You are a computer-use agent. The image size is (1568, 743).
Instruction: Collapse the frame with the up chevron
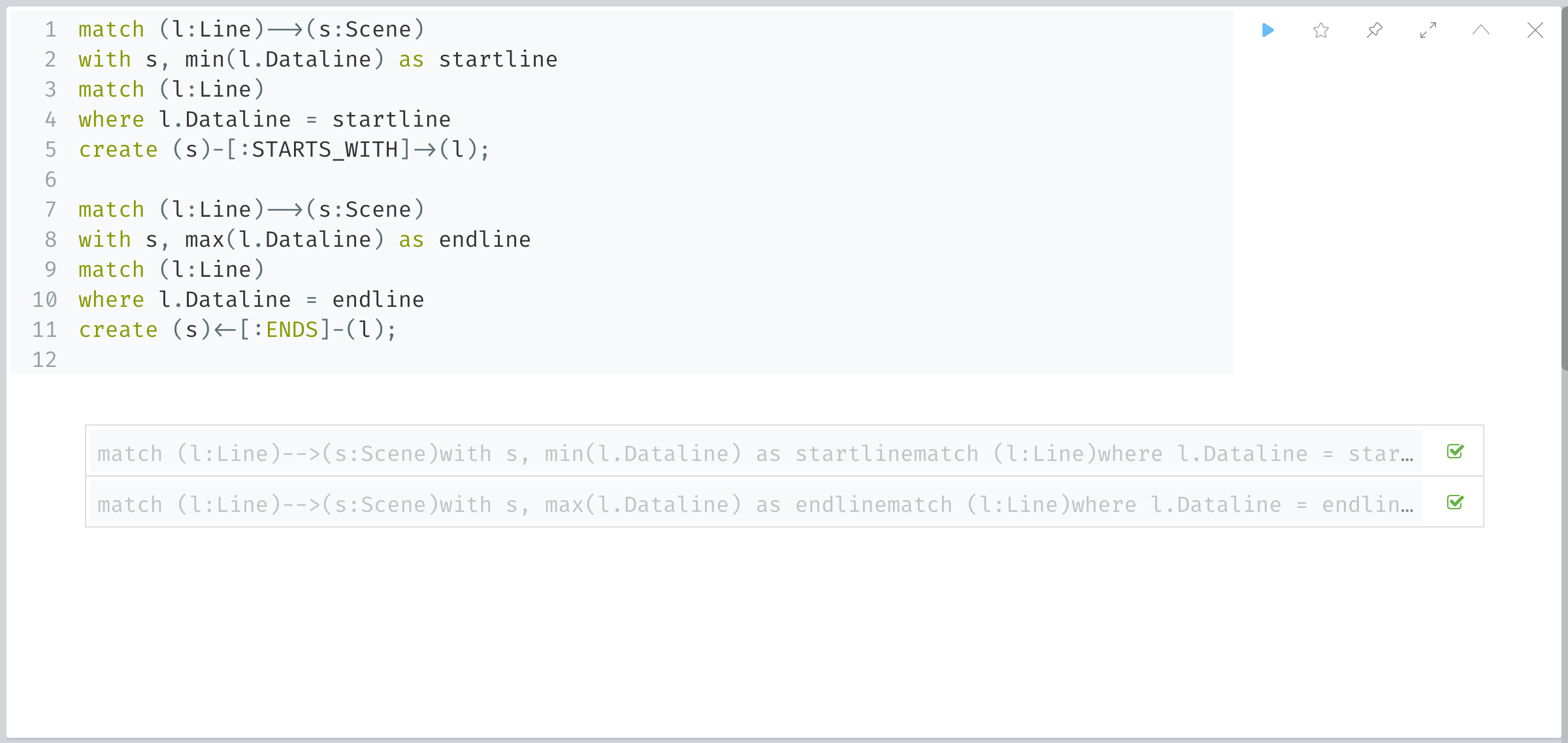(x=1481, y=30)
